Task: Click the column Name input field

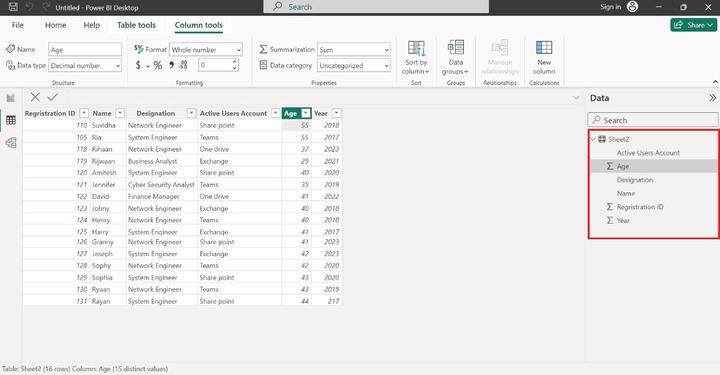Action: click(x=85, y=50)
